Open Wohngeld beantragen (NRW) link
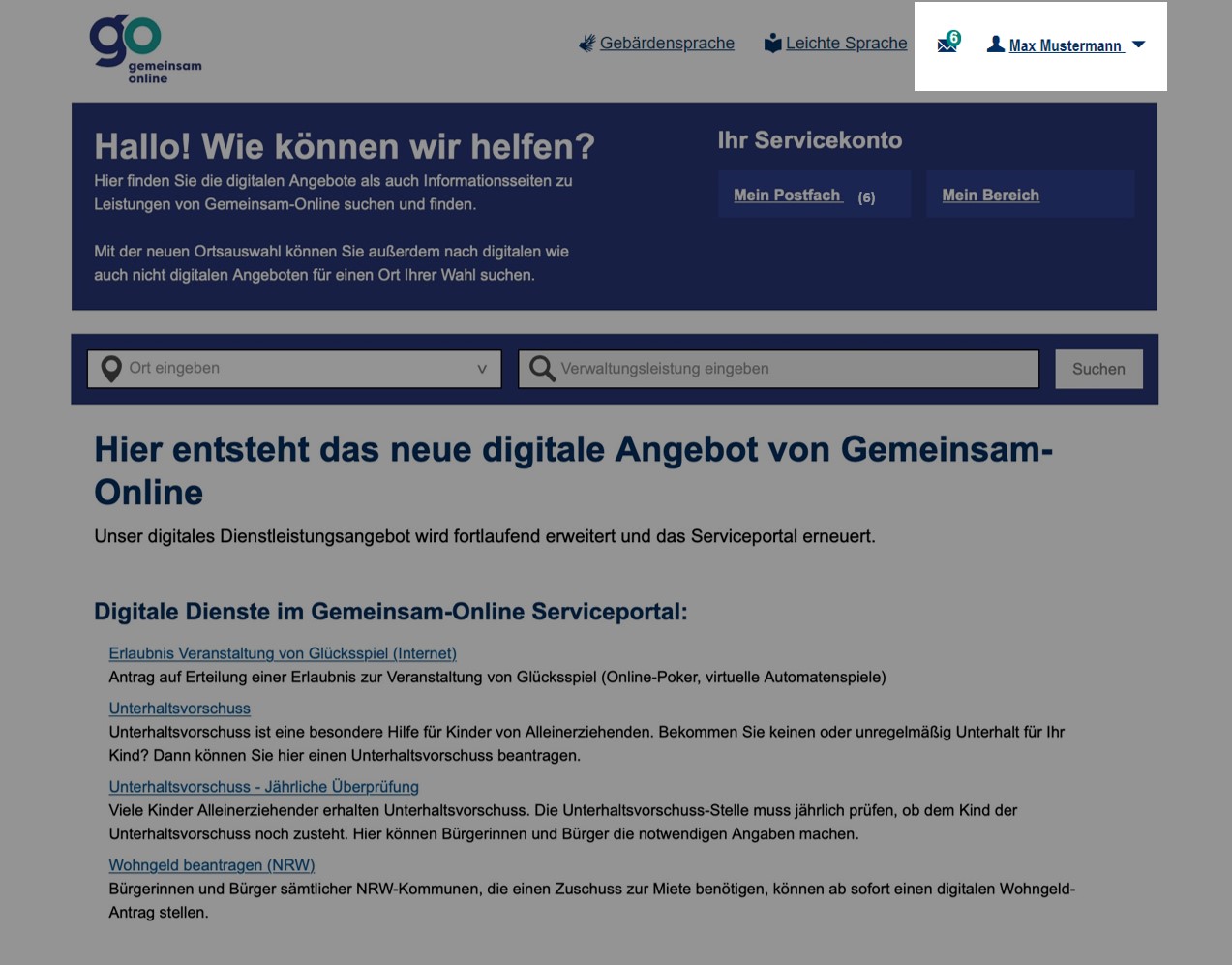 tap(212, 865)
